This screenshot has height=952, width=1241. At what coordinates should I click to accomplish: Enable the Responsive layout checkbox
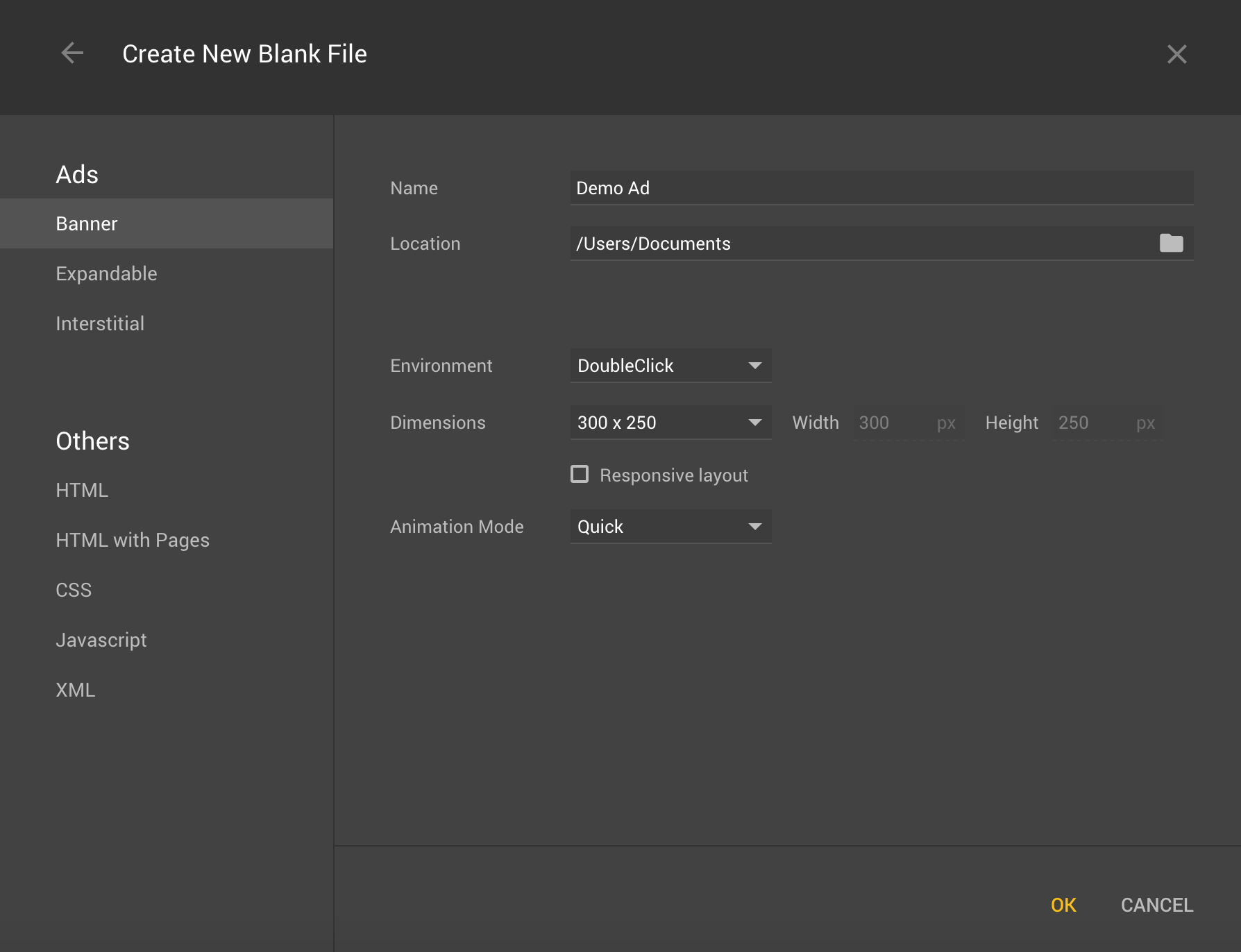pos(580,475)
